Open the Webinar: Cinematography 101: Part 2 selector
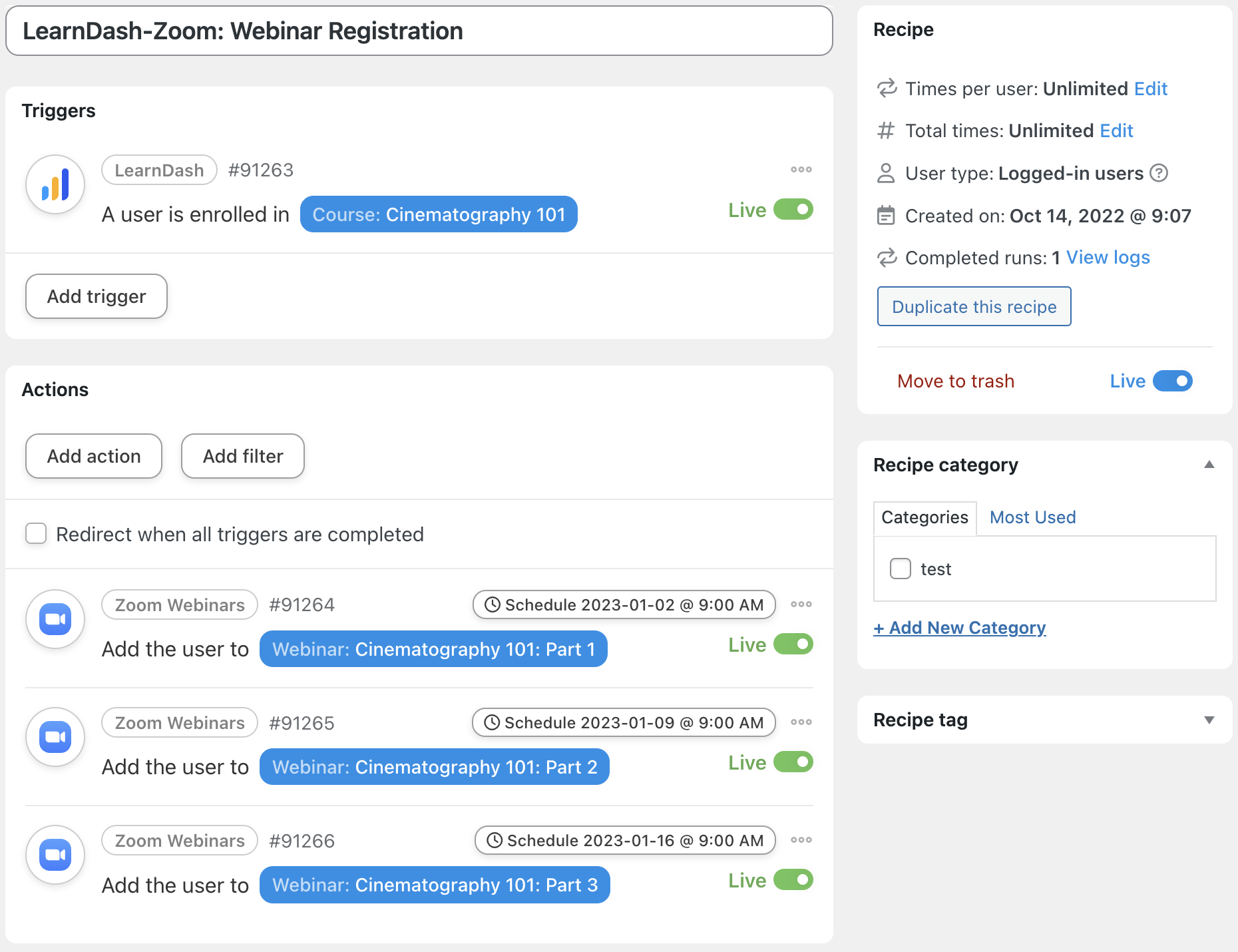 (435, 767)
